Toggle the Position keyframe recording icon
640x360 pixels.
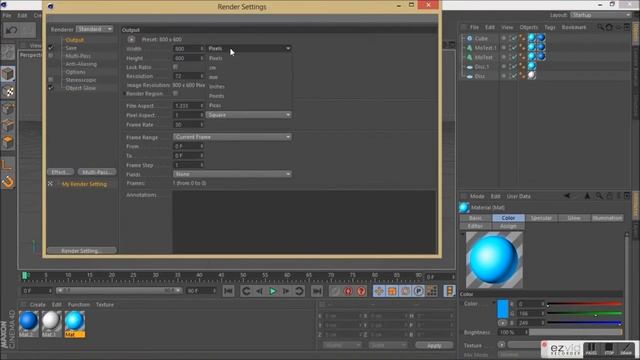click(x=379, y=291)
